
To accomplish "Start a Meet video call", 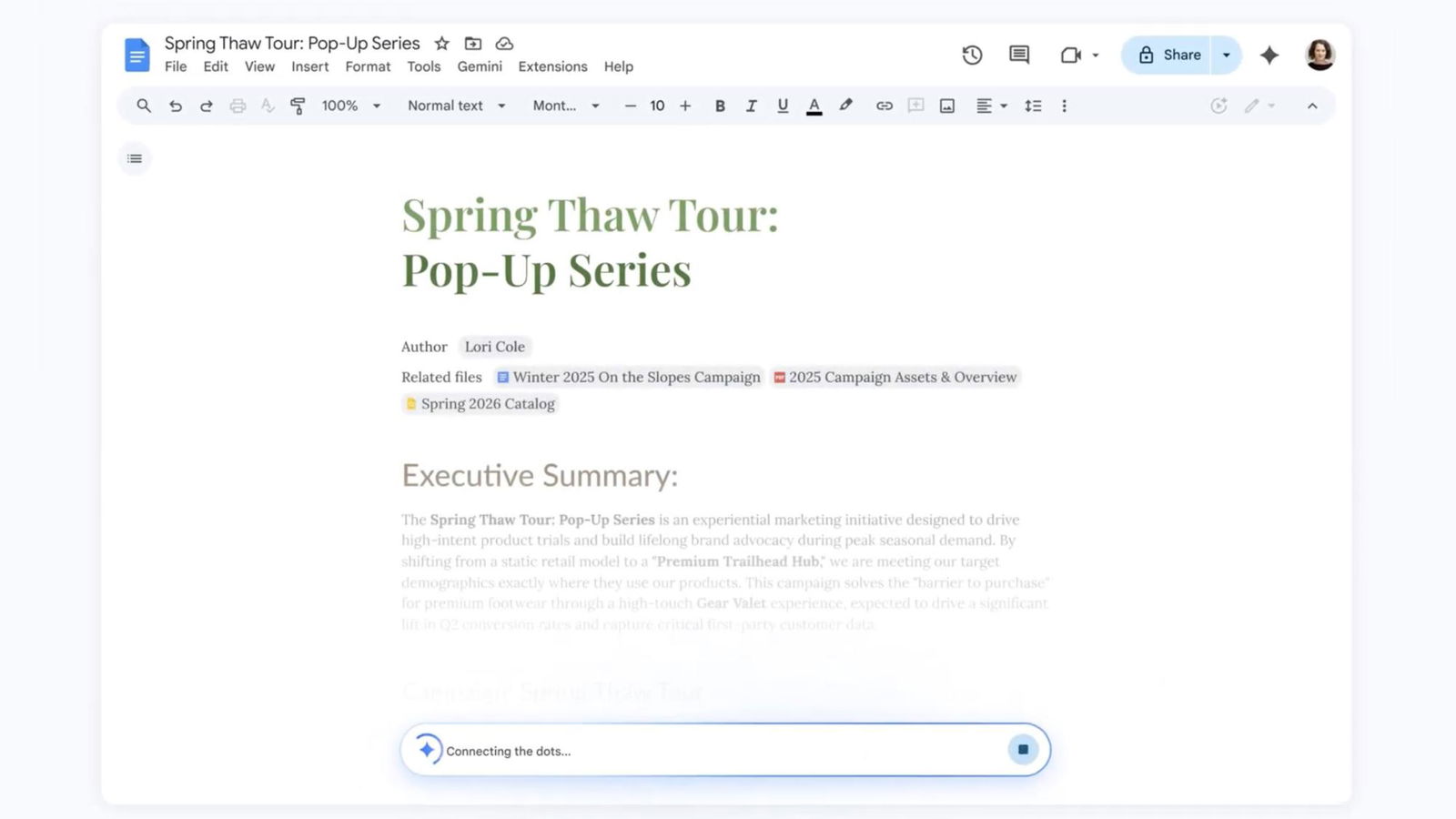I will point(1070,56).
